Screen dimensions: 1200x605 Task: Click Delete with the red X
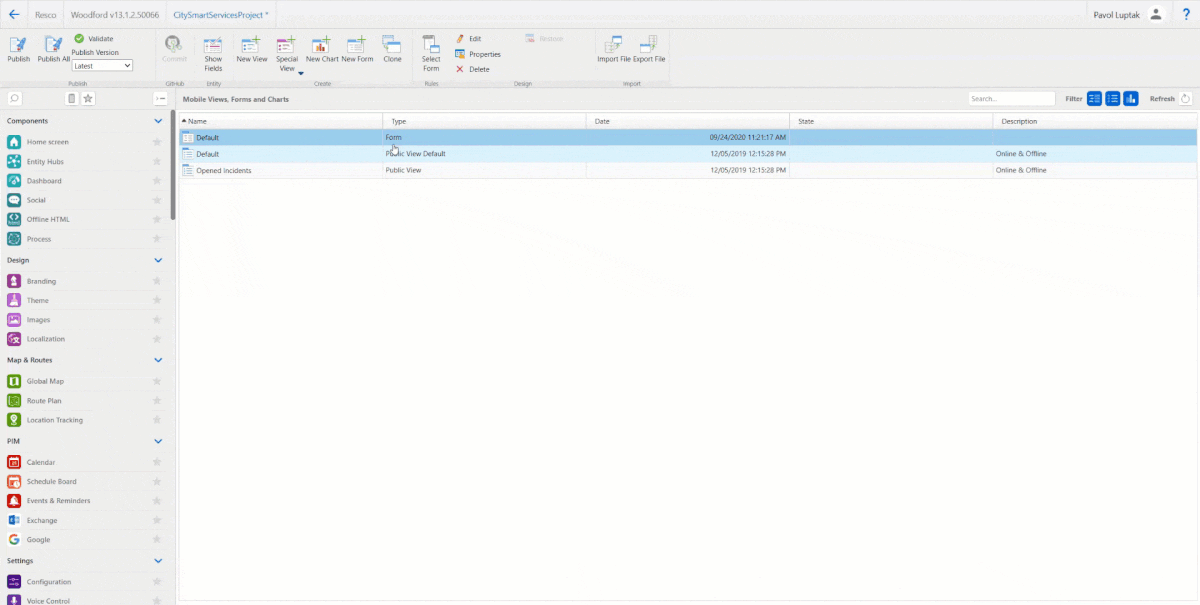[473, 69]
